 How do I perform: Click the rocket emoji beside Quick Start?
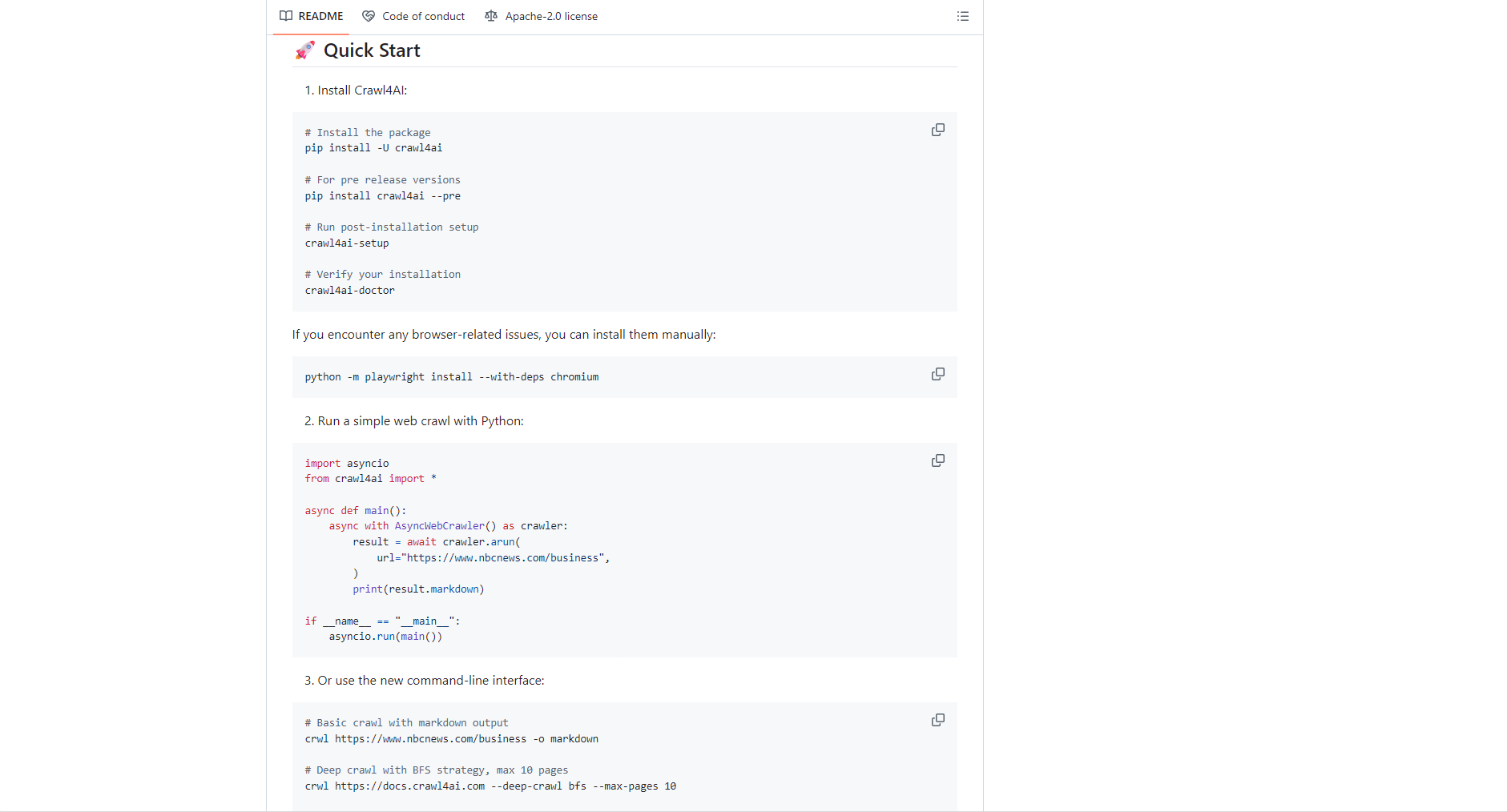304,50
